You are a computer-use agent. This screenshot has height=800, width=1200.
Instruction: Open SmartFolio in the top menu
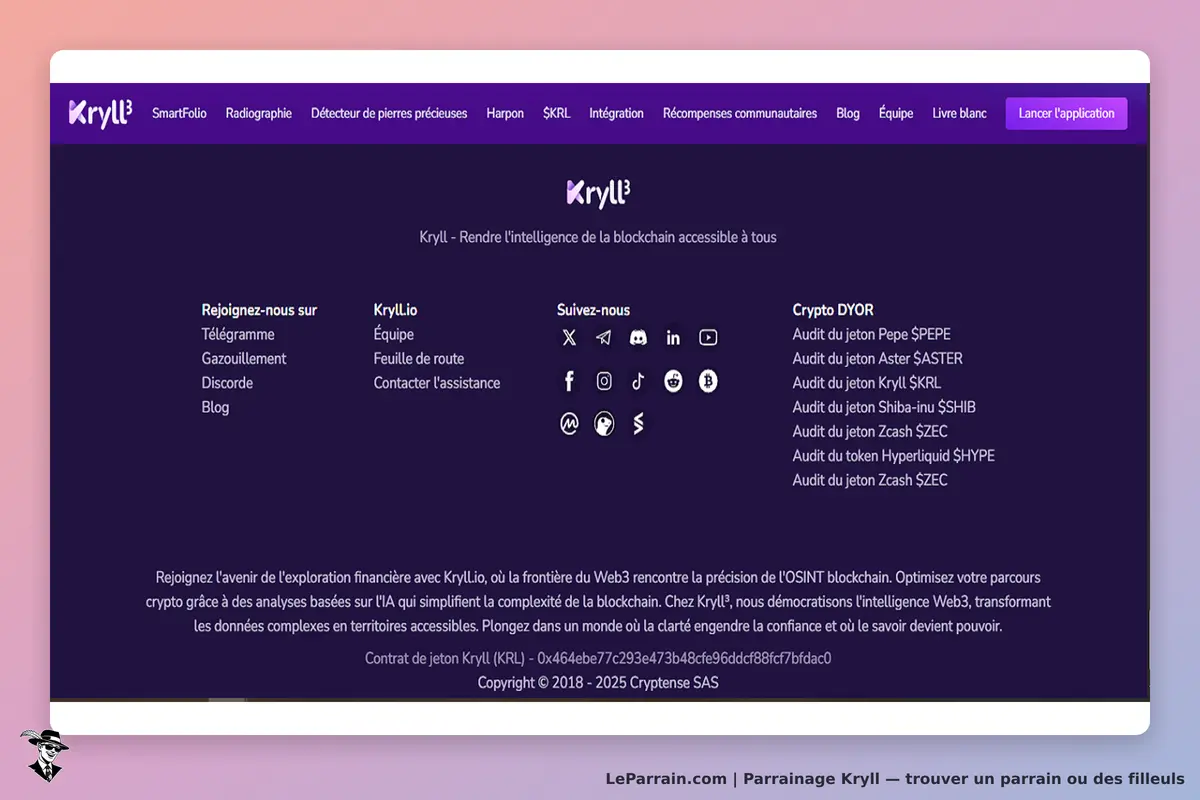[x=179, y=113]
